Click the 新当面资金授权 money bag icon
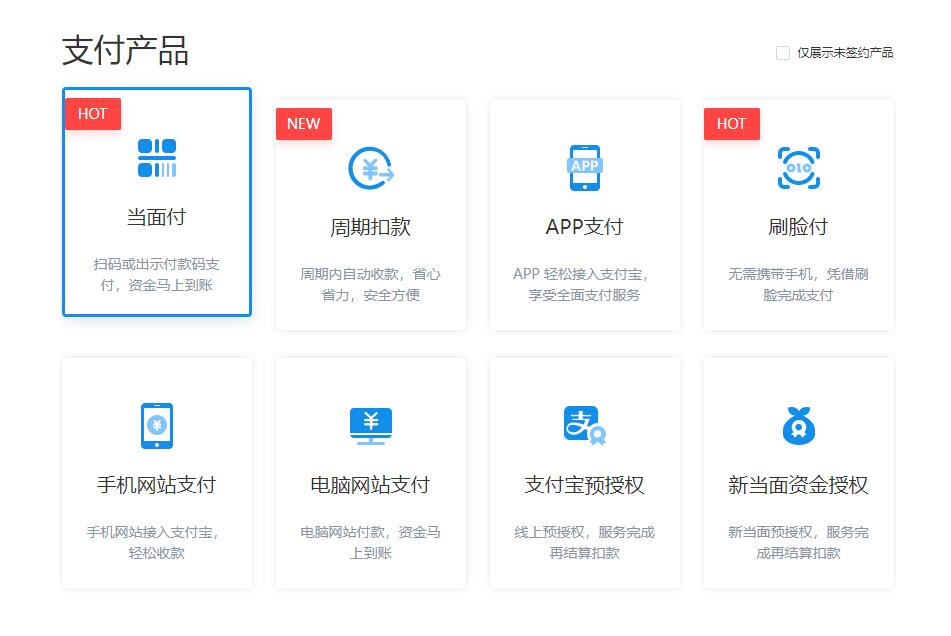 pyautogui.click(x=799, y=426)
